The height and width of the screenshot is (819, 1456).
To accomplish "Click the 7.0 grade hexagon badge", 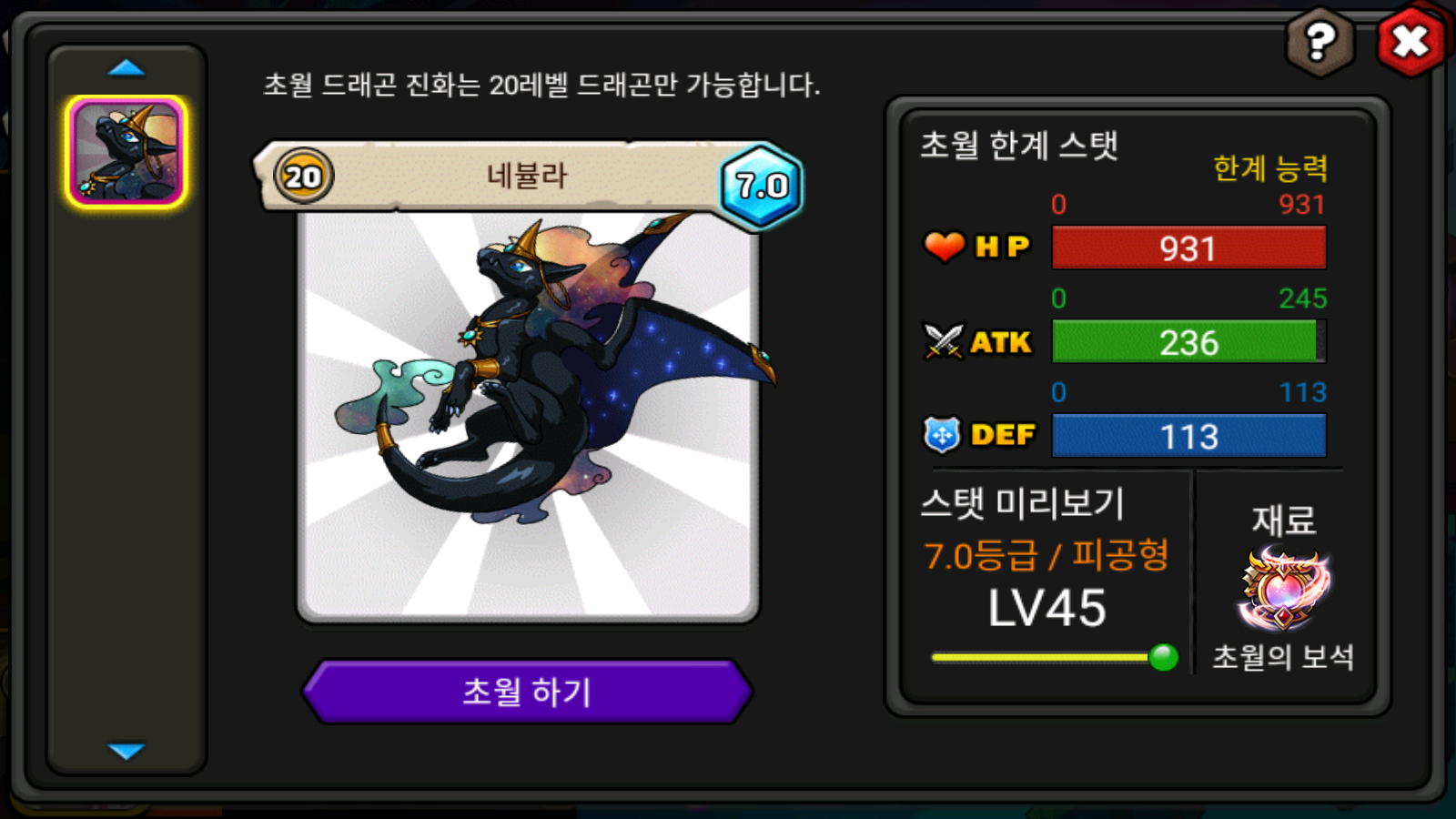I will tap(762, 186).
